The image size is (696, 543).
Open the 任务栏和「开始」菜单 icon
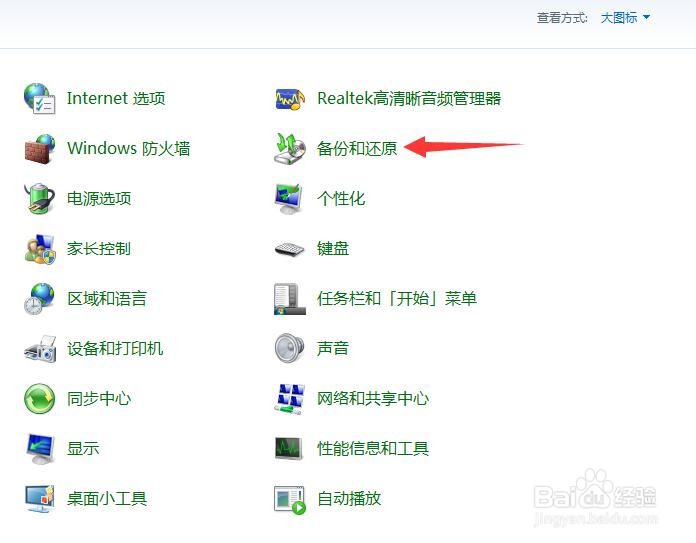point(289,299)
